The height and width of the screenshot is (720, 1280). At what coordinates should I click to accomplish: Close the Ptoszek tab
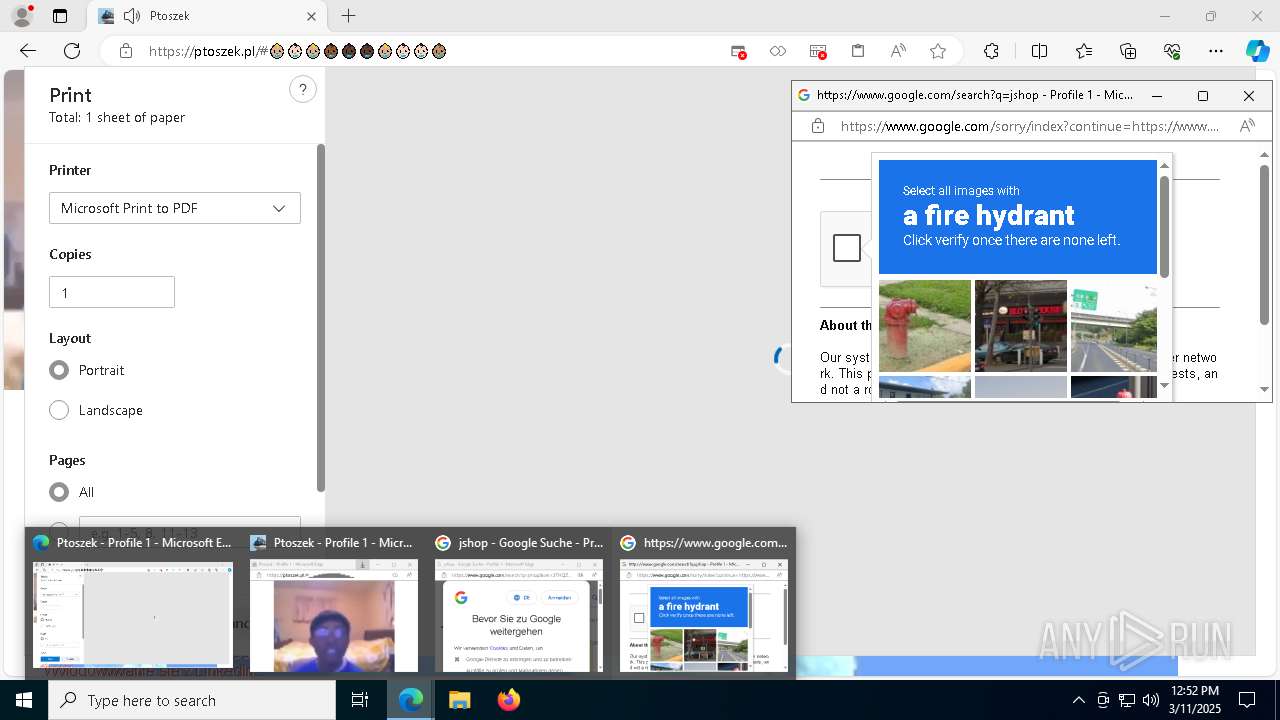tap(311, 16)
